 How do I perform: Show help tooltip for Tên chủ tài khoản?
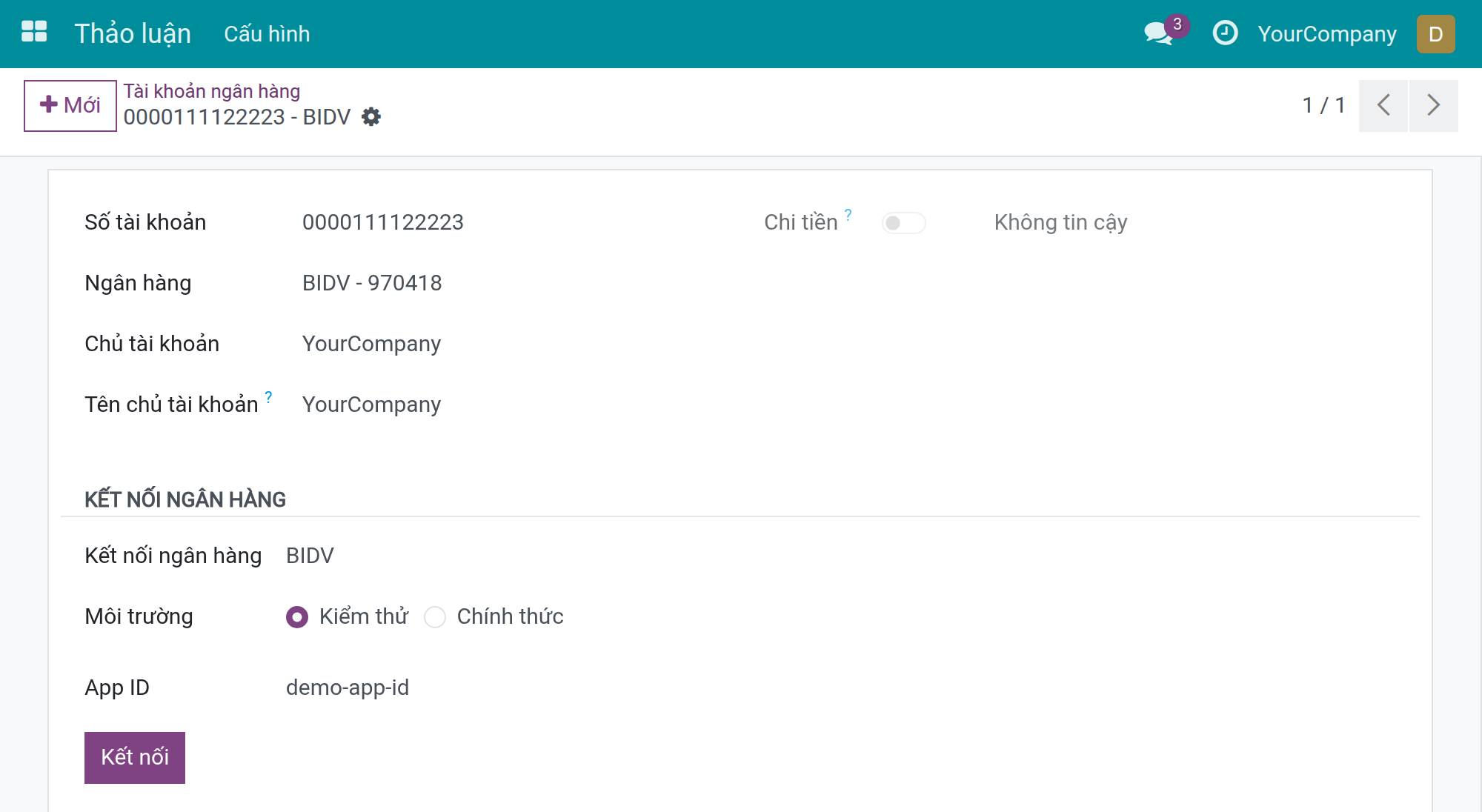pyautogui.click(x=268, y=396)
